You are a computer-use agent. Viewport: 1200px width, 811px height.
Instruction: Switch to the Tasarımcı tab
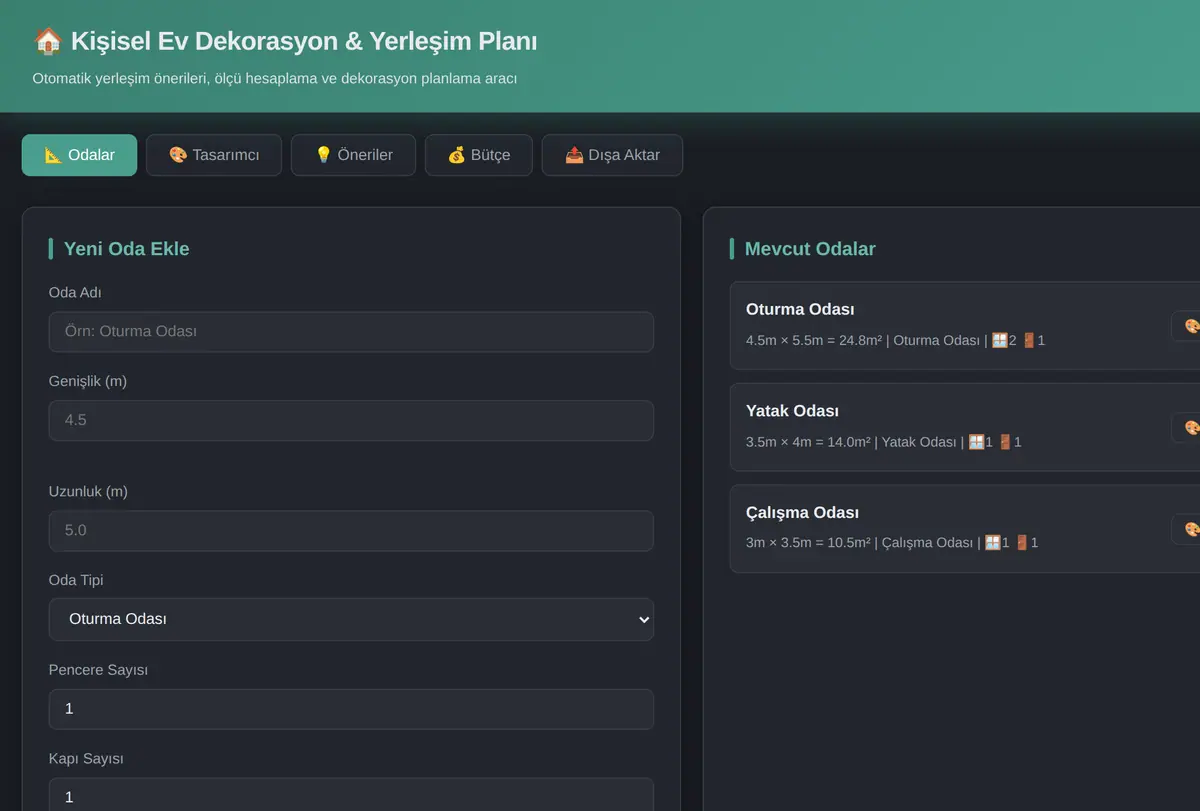214,155
